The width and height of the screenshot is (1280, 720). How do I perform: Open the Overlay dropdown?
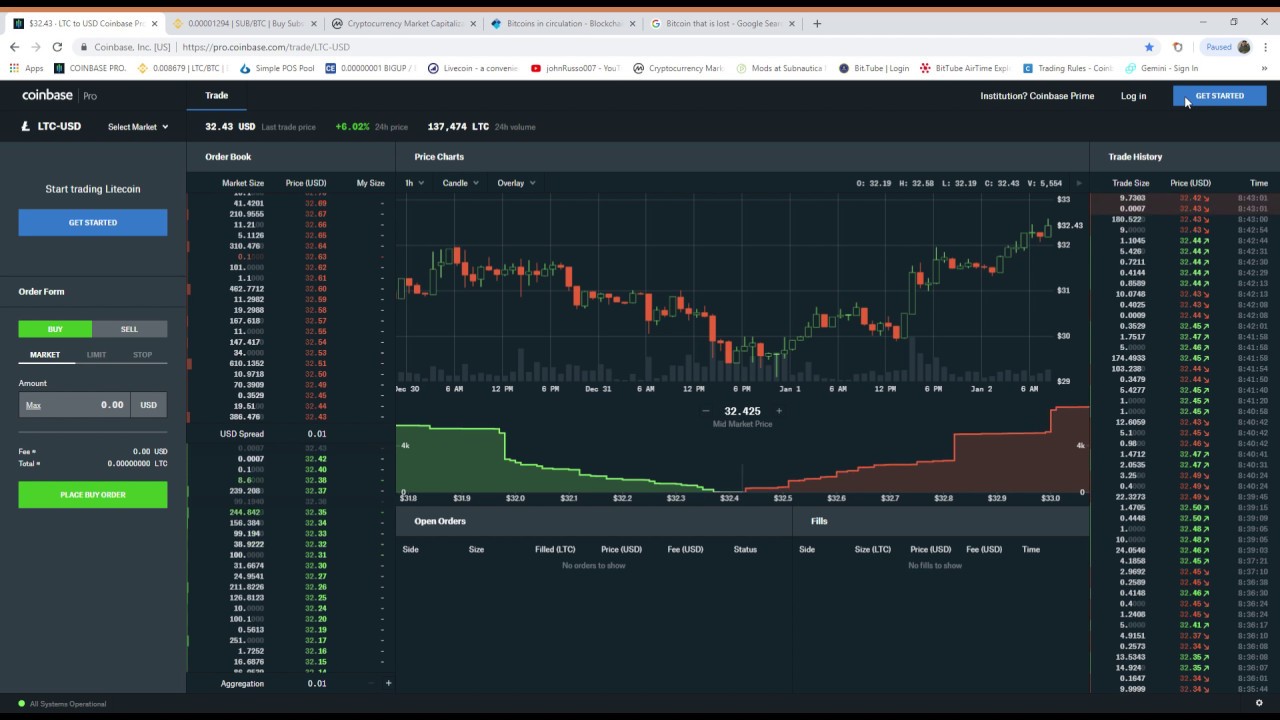click(x=516, y=183)
